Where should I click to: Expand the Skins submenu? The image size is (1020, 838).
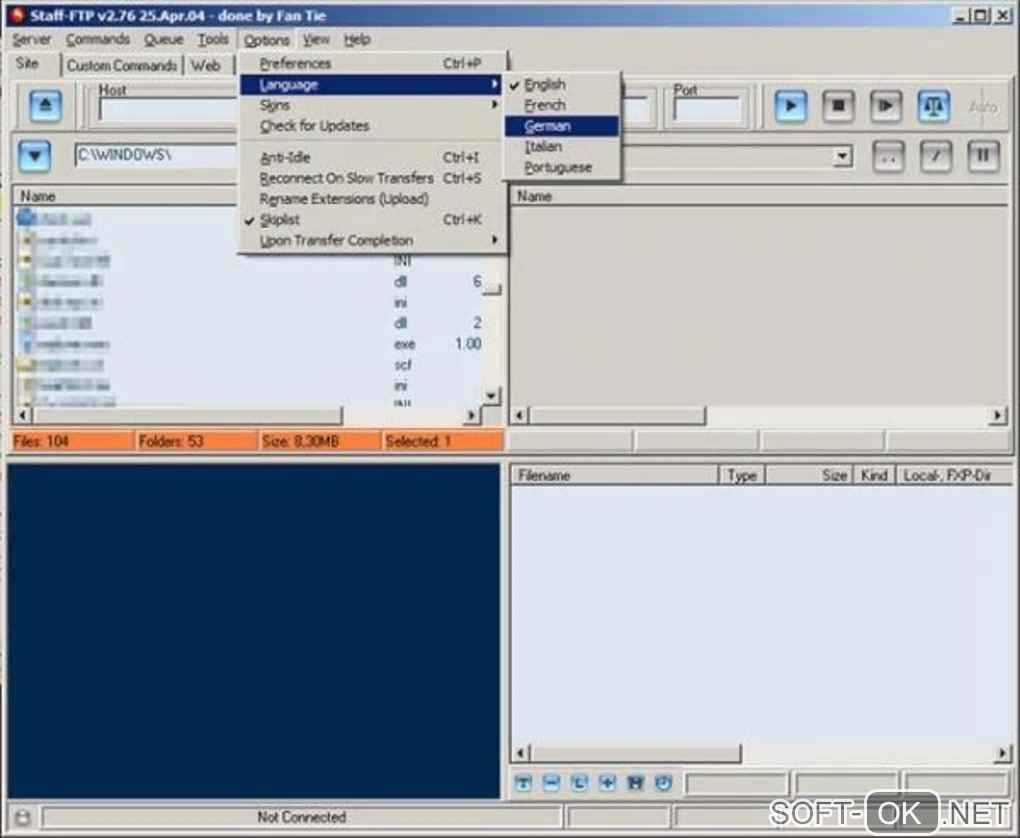pos(370,105)
